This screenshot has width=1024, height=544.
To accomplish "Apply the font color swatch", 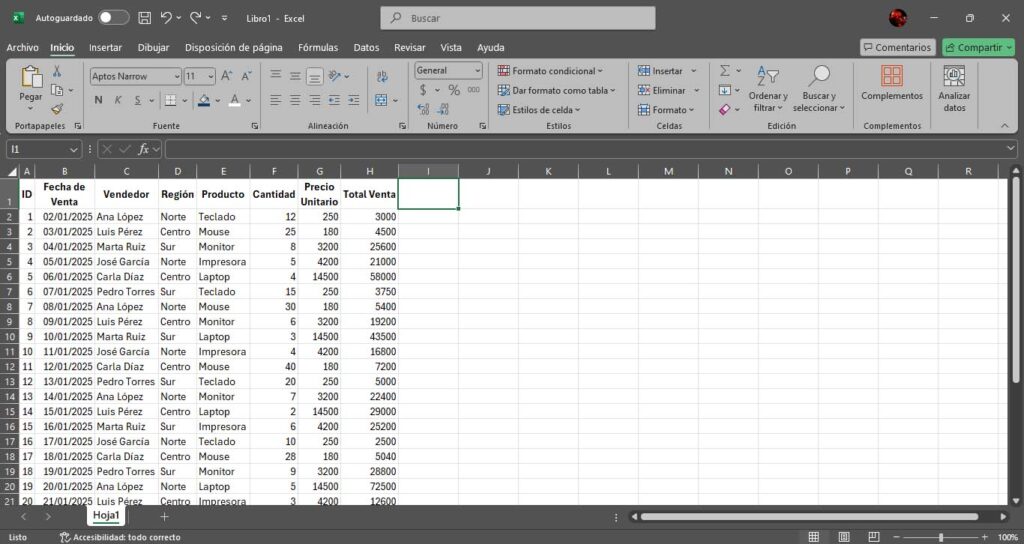I will point(234,100).
